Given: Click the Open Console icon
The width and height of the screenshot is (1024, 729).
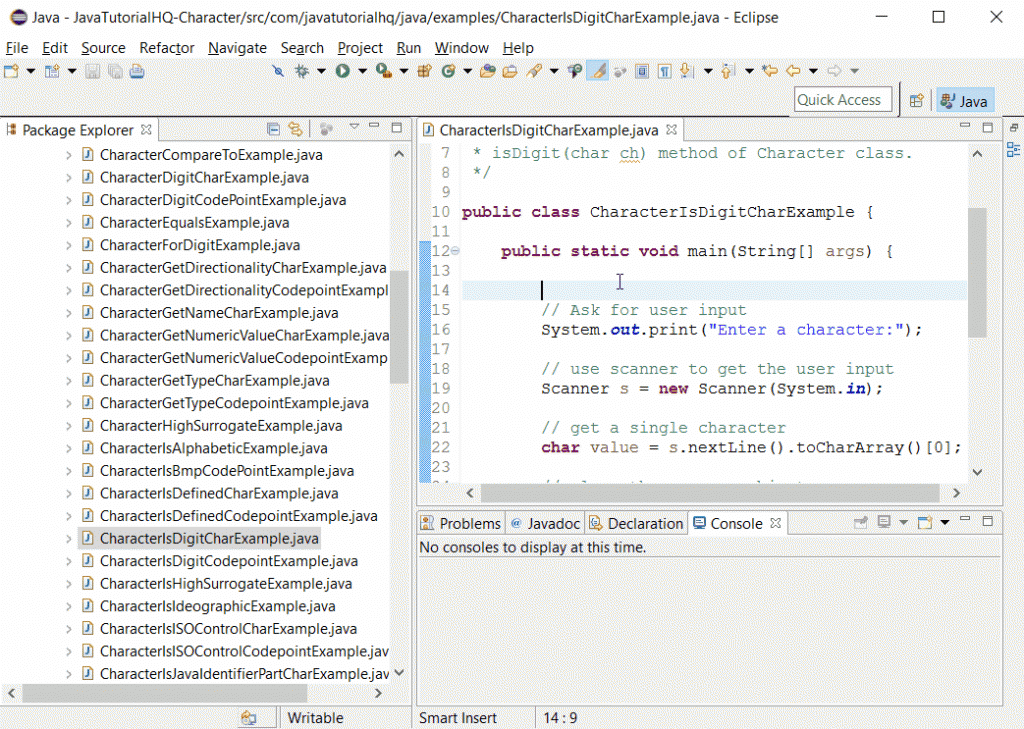Looking at the screenshot, I should click(x=925, y=522).
